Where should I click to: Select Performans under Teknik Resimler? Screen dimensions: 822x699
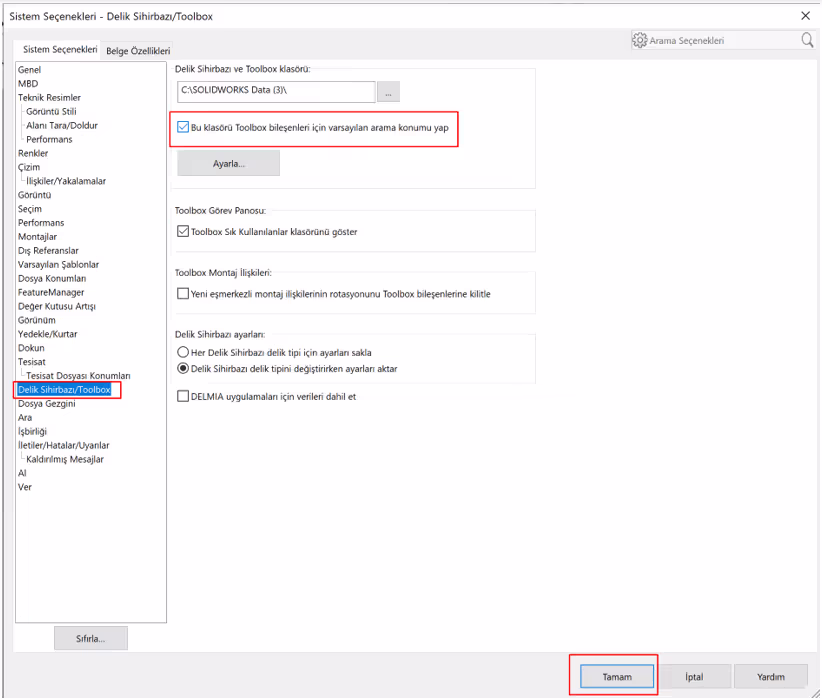[x=49, y=139]
